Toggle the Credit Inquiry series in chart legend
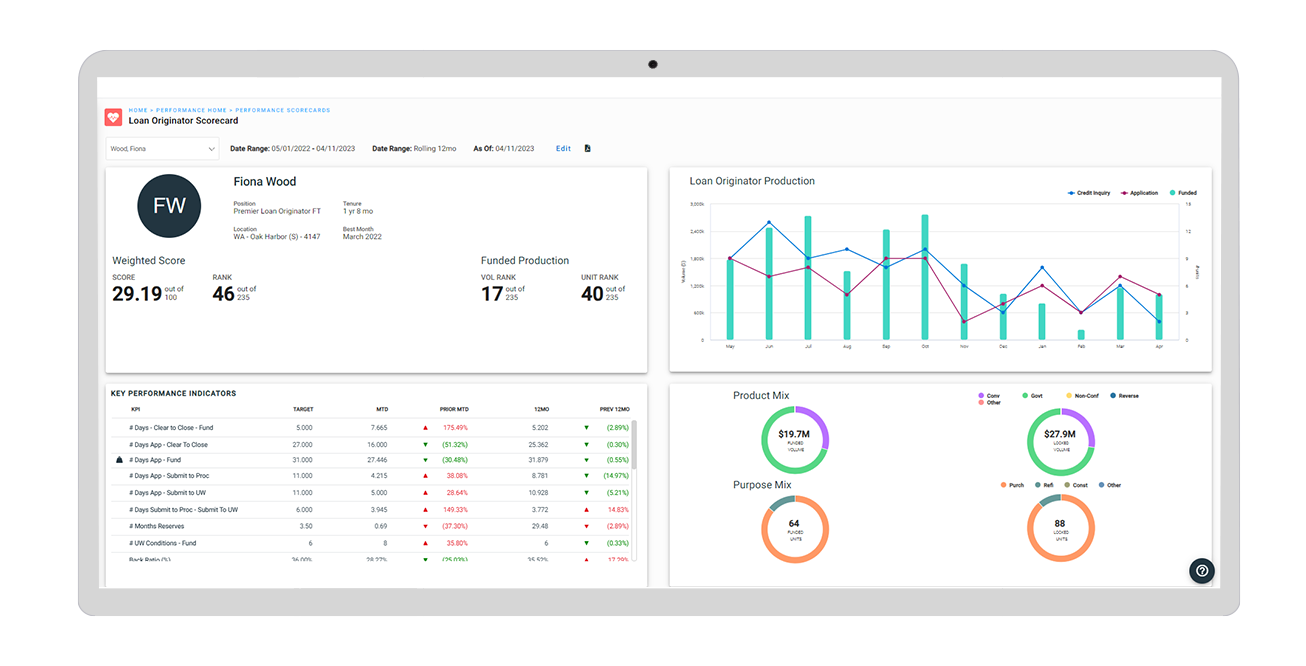 pyautogui.click(x=1089, y=193)
